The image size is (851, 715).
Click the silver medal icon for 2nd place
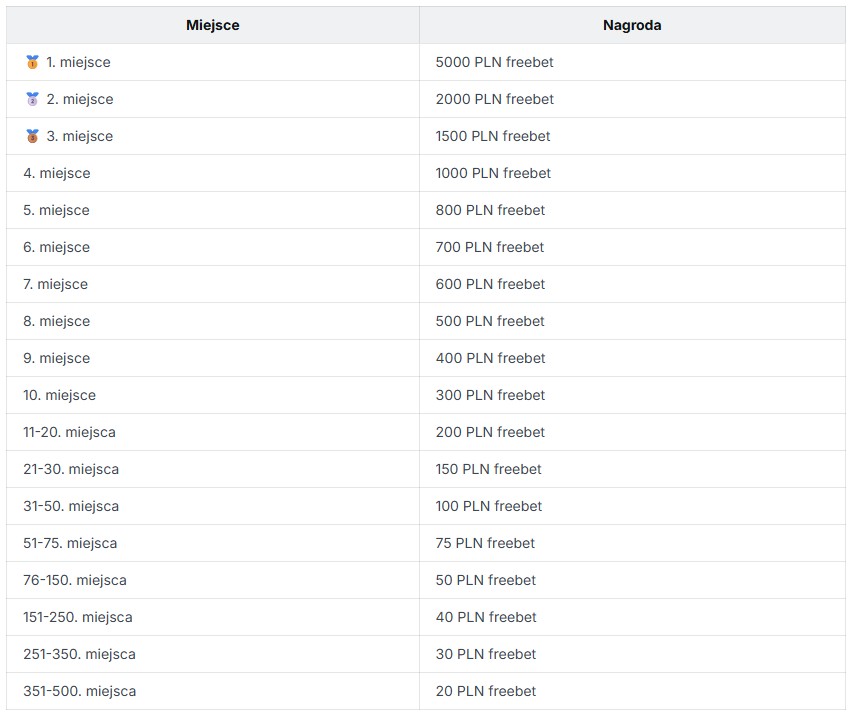[x=33, y=99]
